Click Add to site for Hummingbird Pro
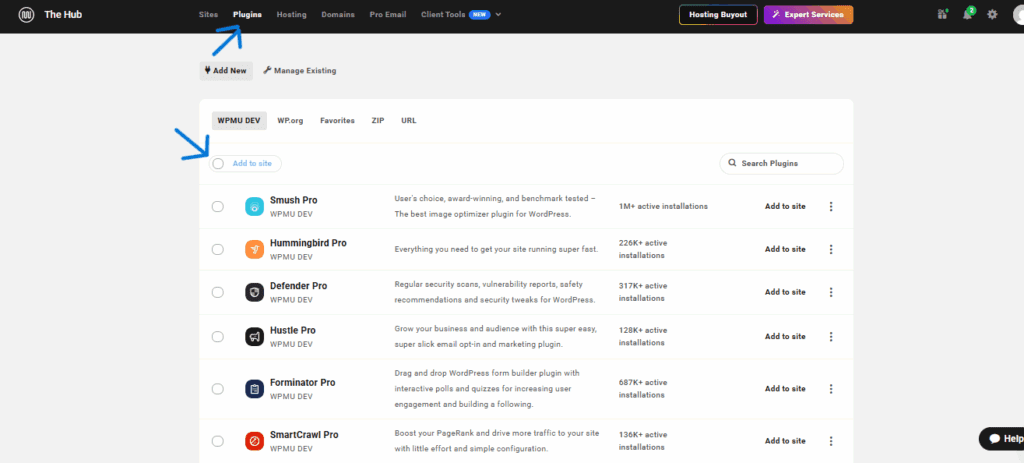Viewport: 1024px width, 463px height. click(x=785, y=250)
